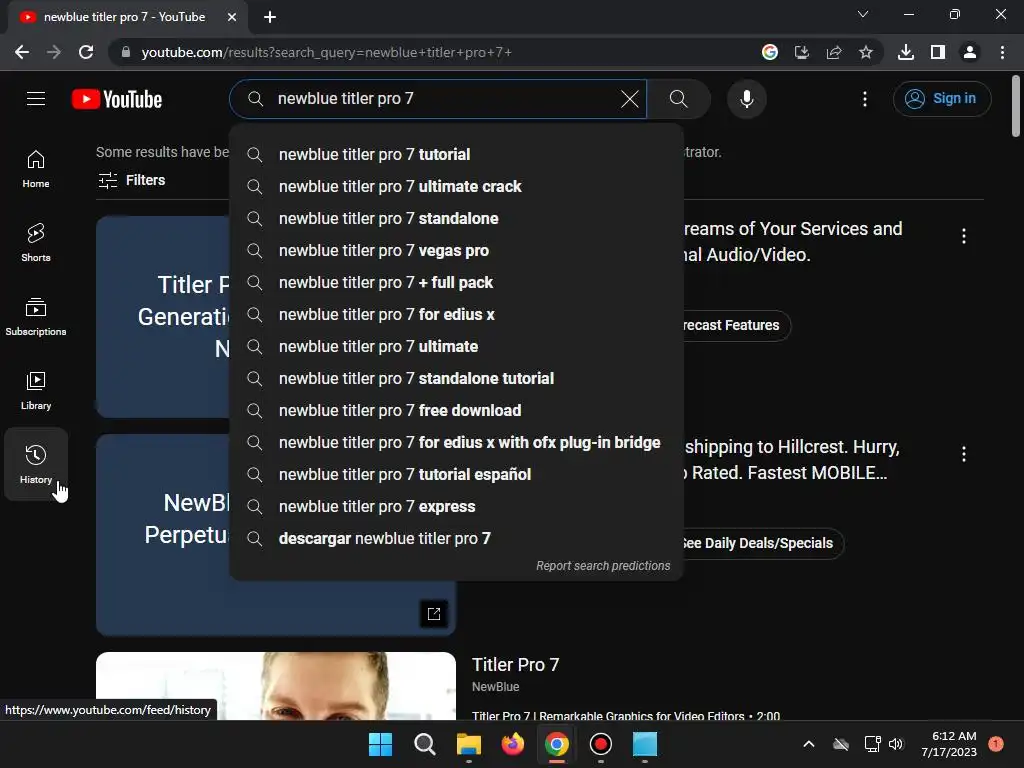Pick the suggestion ending in just 'standalone'

click(x=456, y=219)
